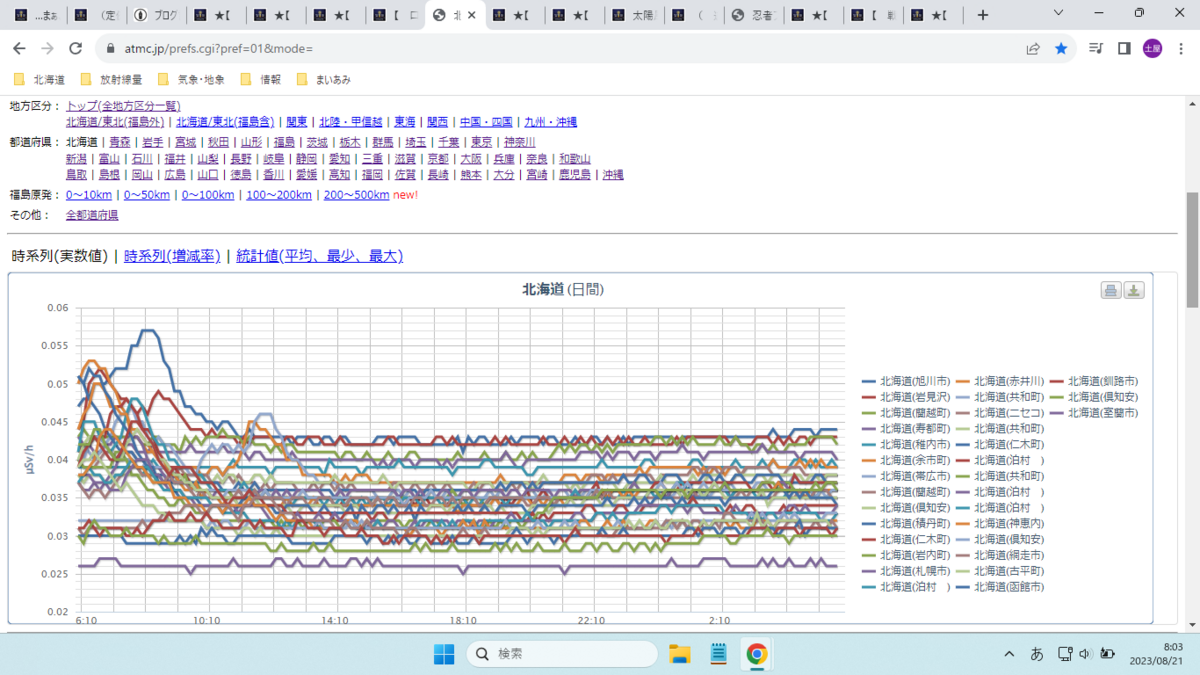Expand the tab search chevron dropdown
The height and width of the screenshot is (675, 1200).
click(1061, 14)
